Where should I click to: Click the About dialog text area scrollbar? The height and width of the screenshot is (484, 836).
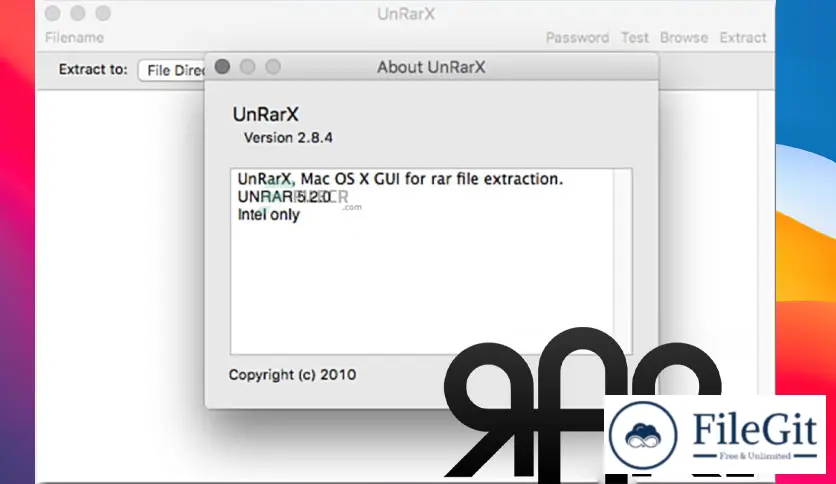(622, 261)
